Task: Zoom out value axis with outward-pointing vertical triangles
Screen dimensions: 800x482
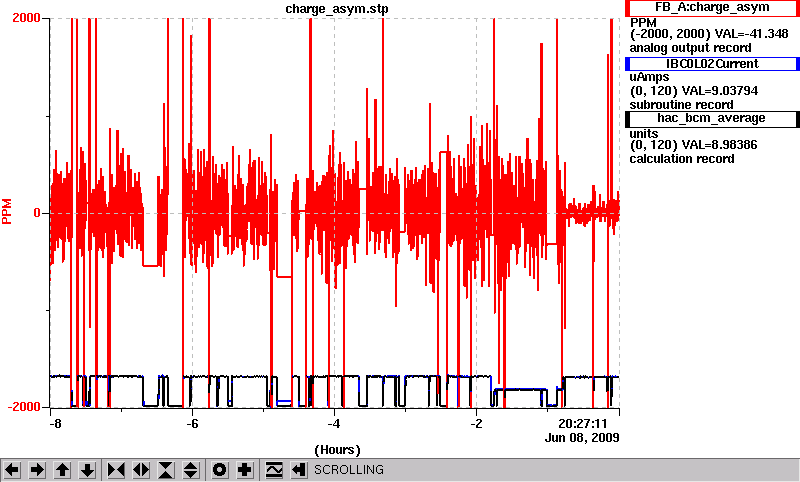Action: pos(191,470)
